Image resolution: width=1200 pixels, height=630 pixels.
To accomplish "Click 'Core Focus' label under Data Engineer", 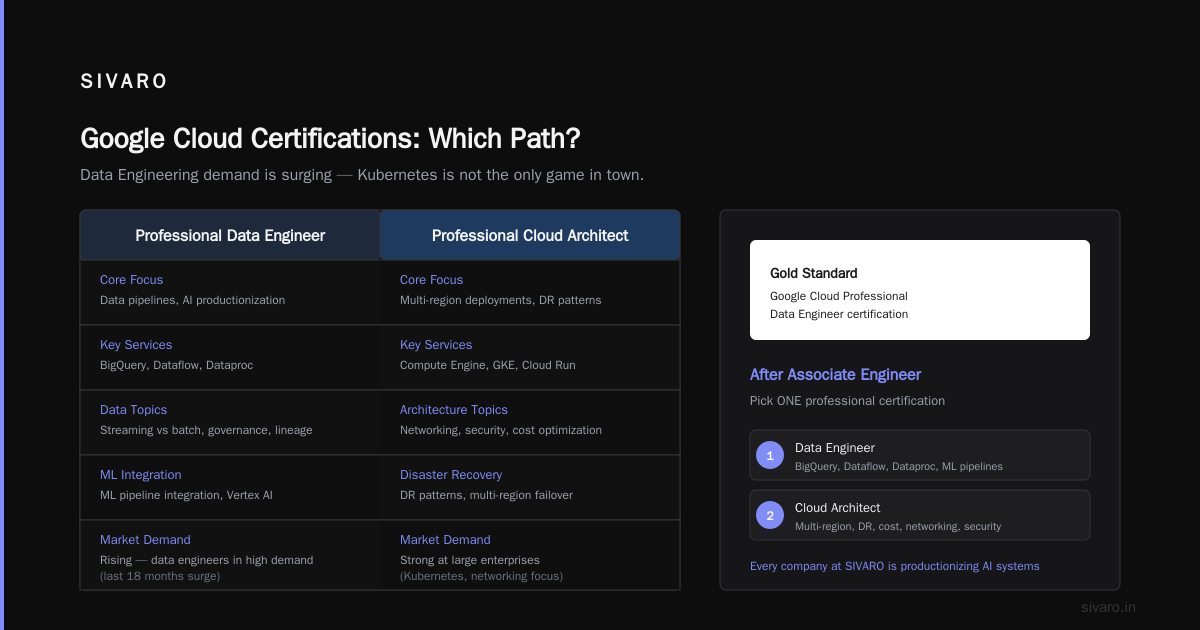I will 131,280.
